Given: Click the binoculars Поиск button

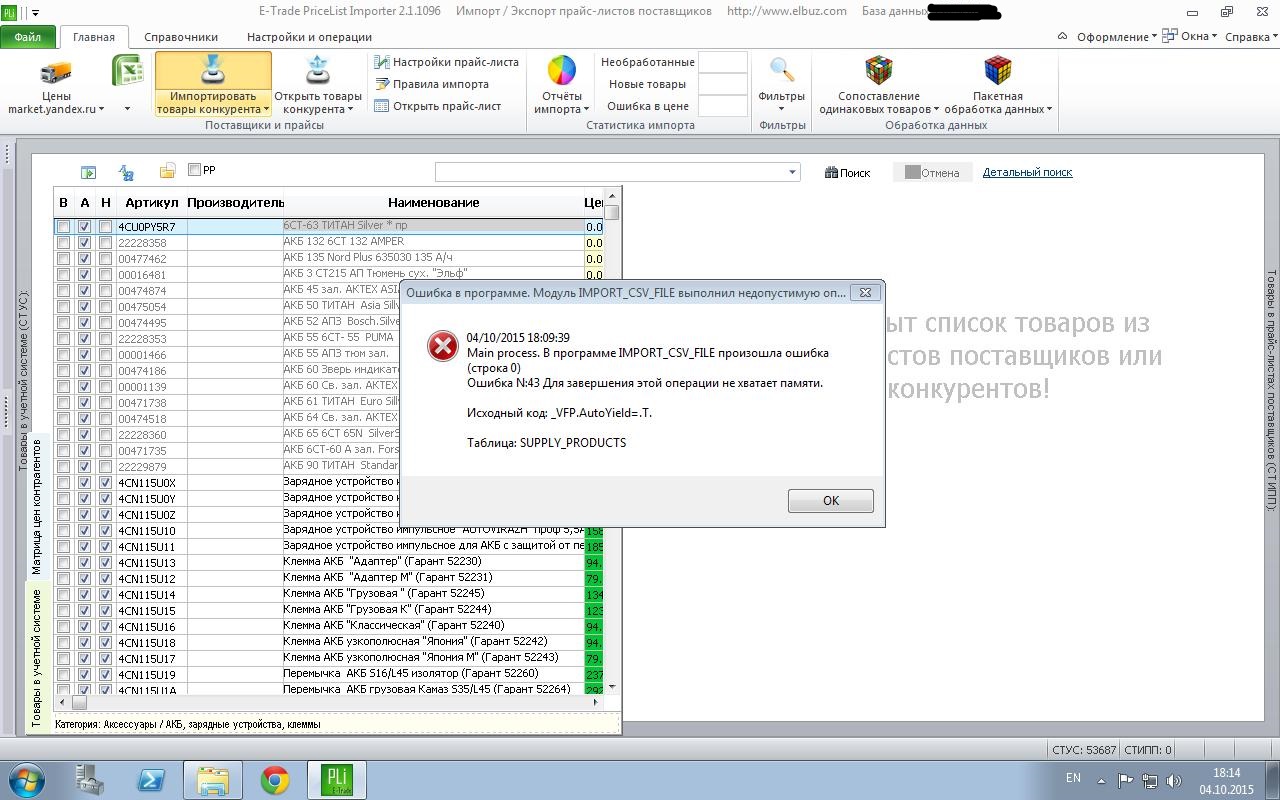Looking at the screenshot, I should coord(847,172).
